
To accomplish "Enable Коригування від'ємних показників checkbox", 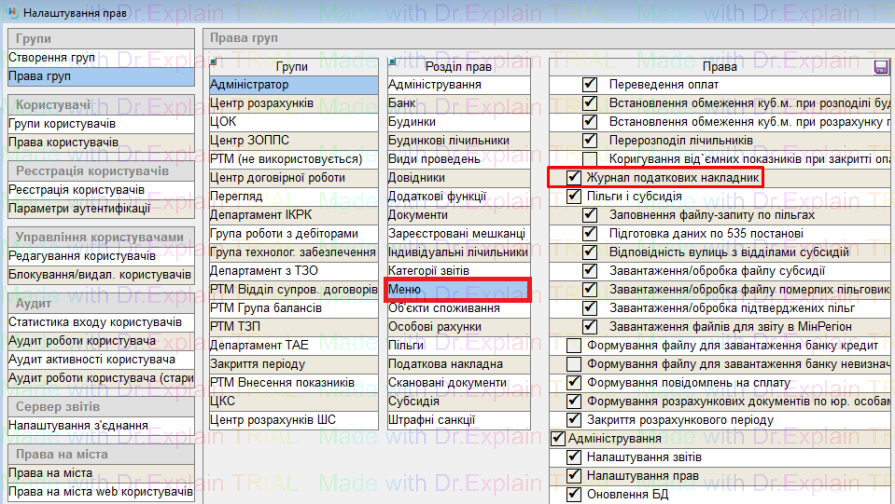I will coord(589,159).
